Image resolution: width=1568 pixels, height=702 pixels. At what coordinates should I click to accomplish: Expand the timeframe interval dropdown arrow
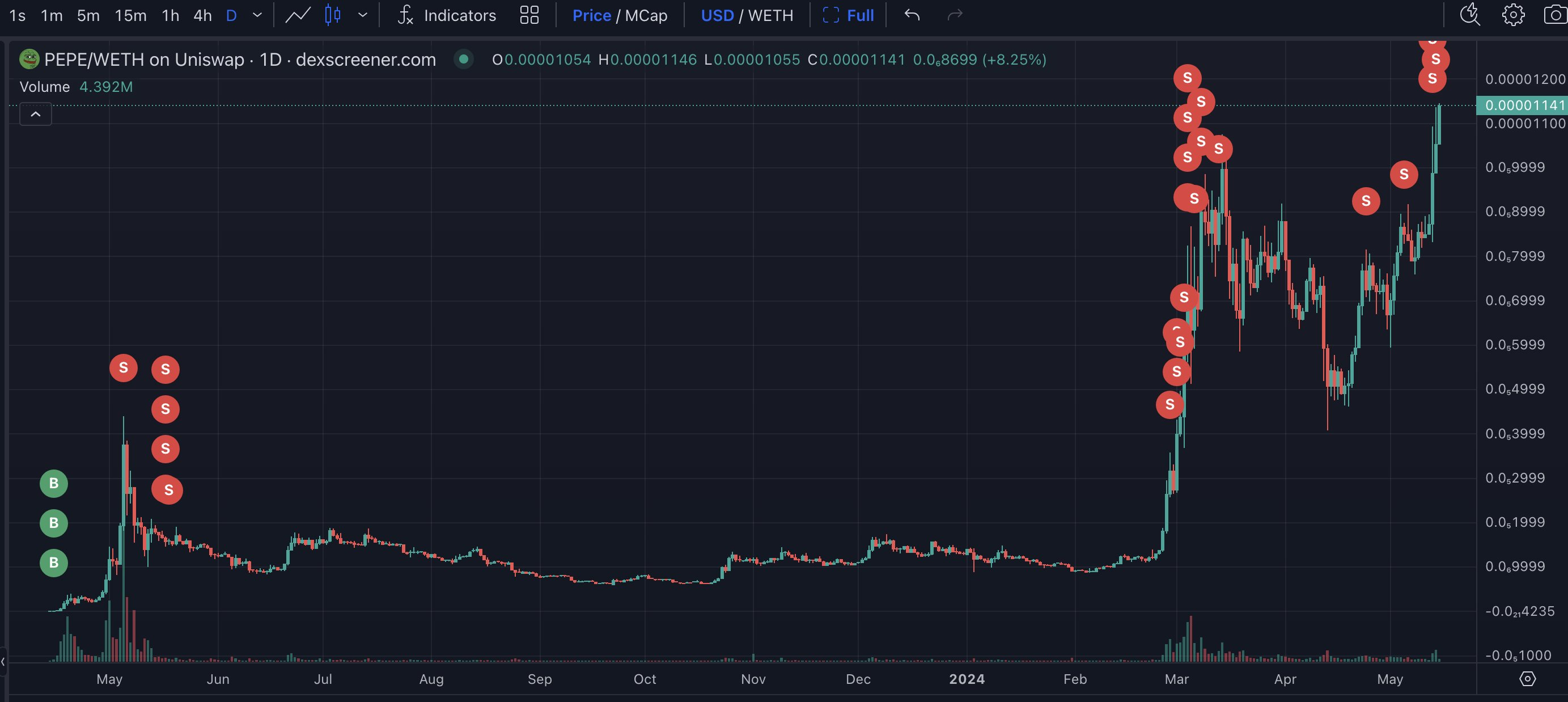257,15
